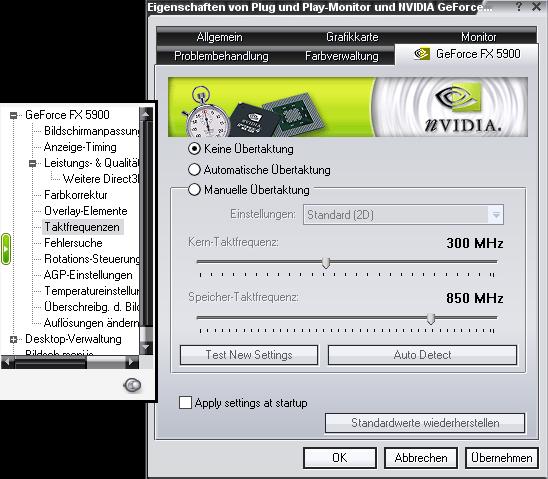Viewport: 548px width, 479px height.
Task: Select the Automatische Übertaktung radio button
Action: point(194,169)
